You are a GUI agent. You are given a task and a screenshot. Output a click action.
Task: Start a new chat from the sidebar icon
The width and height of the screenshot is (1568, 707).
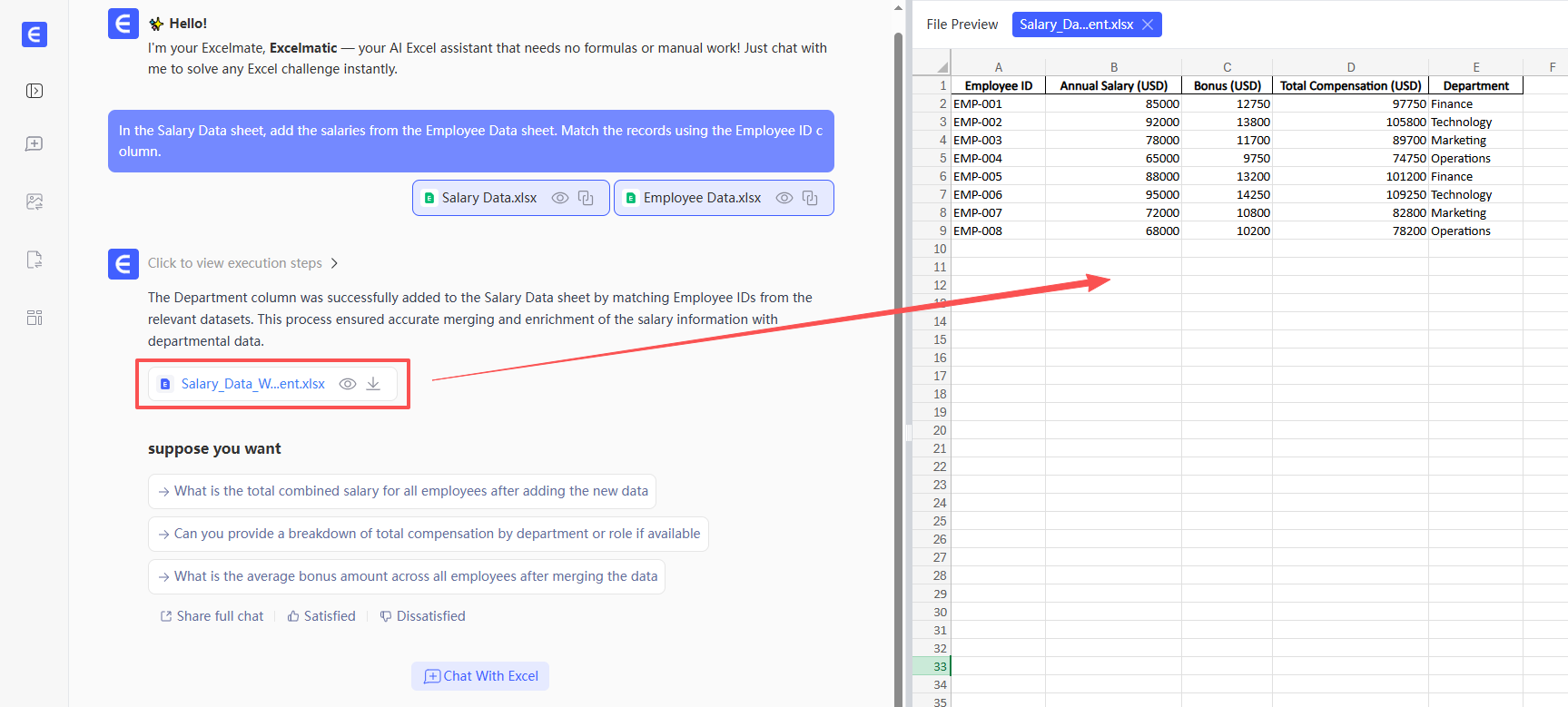[x=35, y=144]
